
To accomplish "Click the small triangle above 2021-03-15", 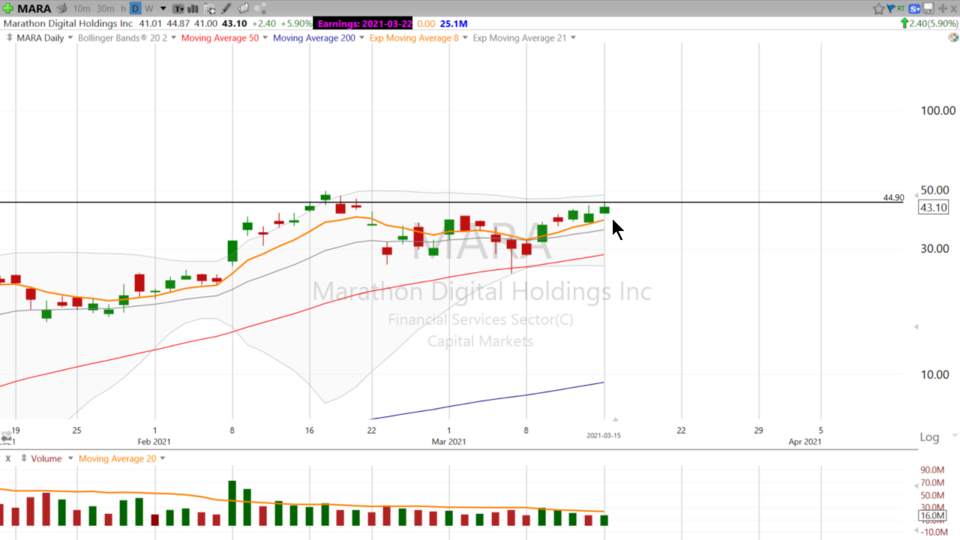I will click(615, 420).
